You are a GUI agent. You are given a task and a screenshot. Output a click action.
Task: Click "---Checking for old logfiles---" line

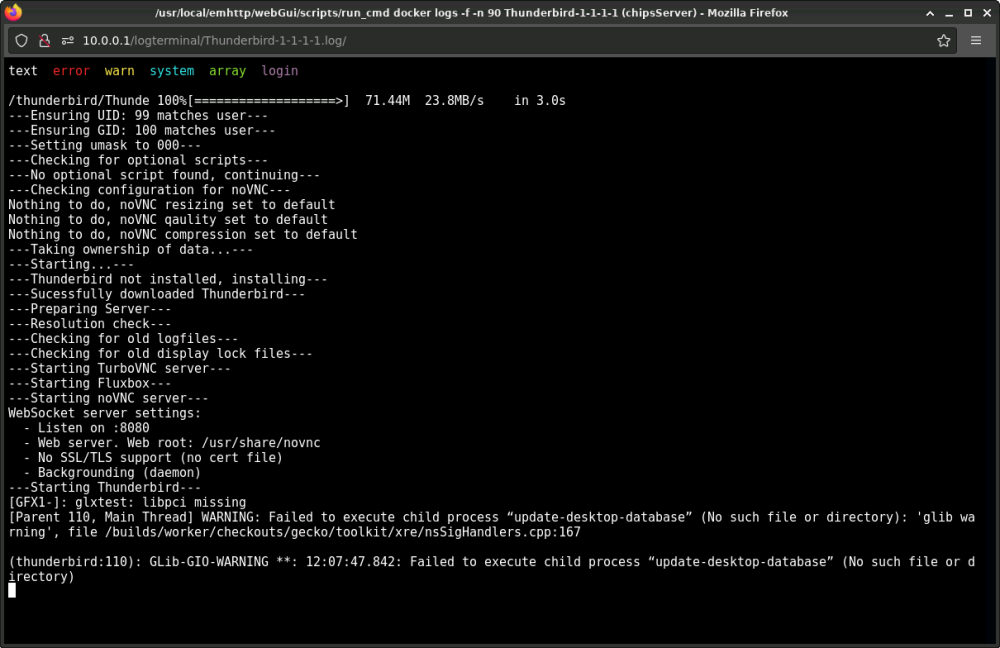(123, 339)
